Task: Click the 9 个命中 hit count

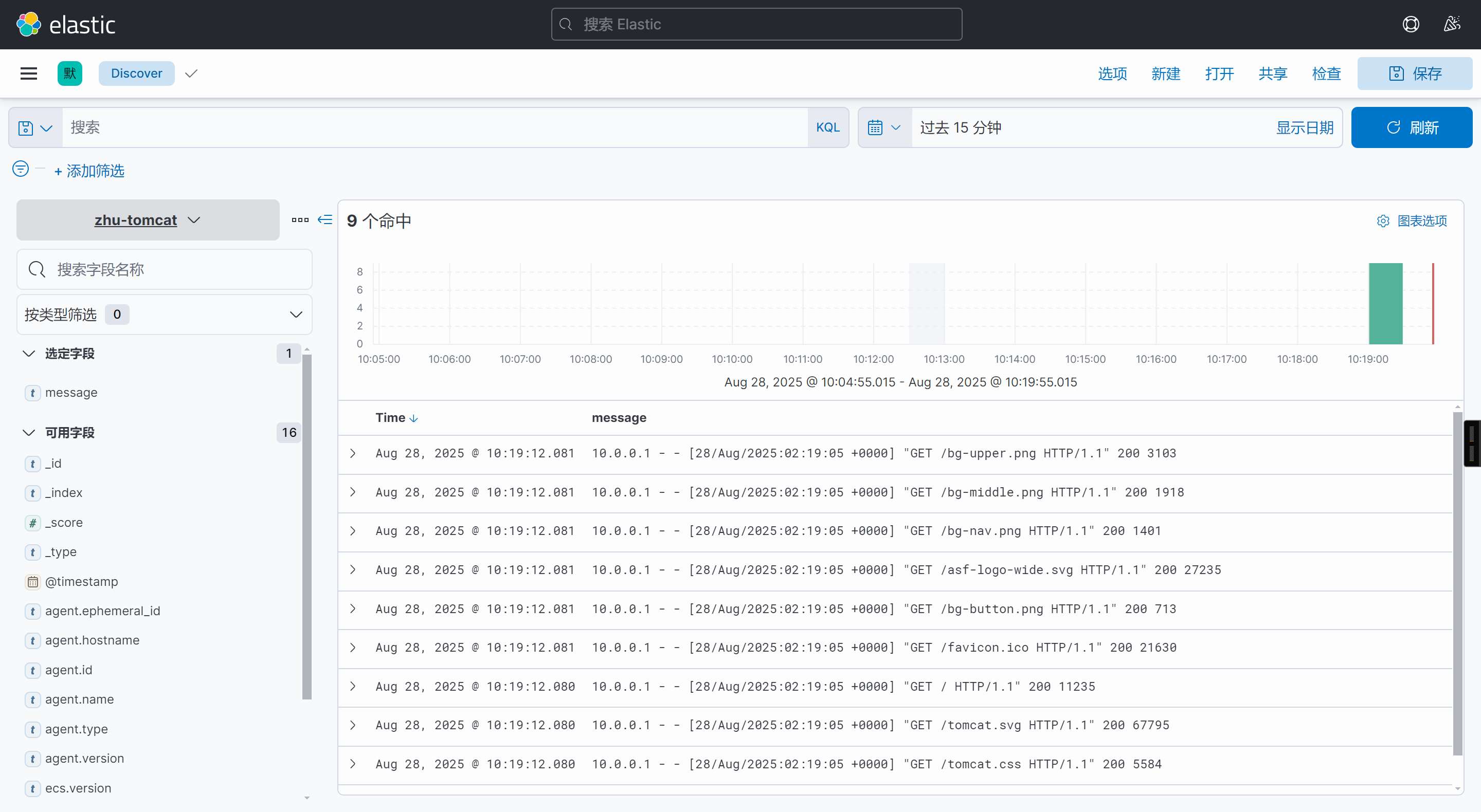Action: 379,220
